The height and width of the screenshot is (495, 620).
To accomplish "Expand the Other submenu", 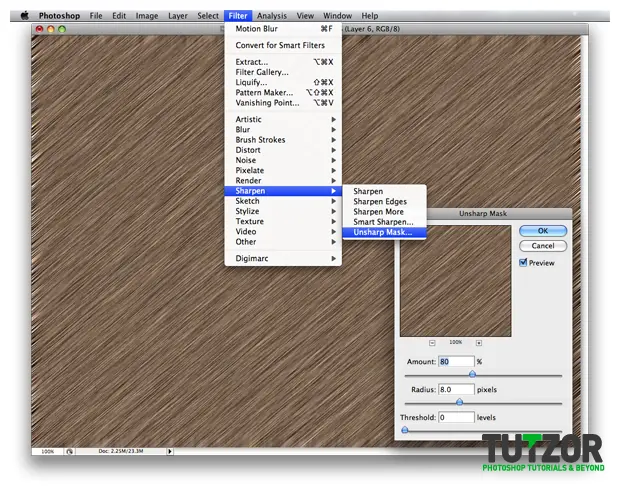I will click(283, 242).
